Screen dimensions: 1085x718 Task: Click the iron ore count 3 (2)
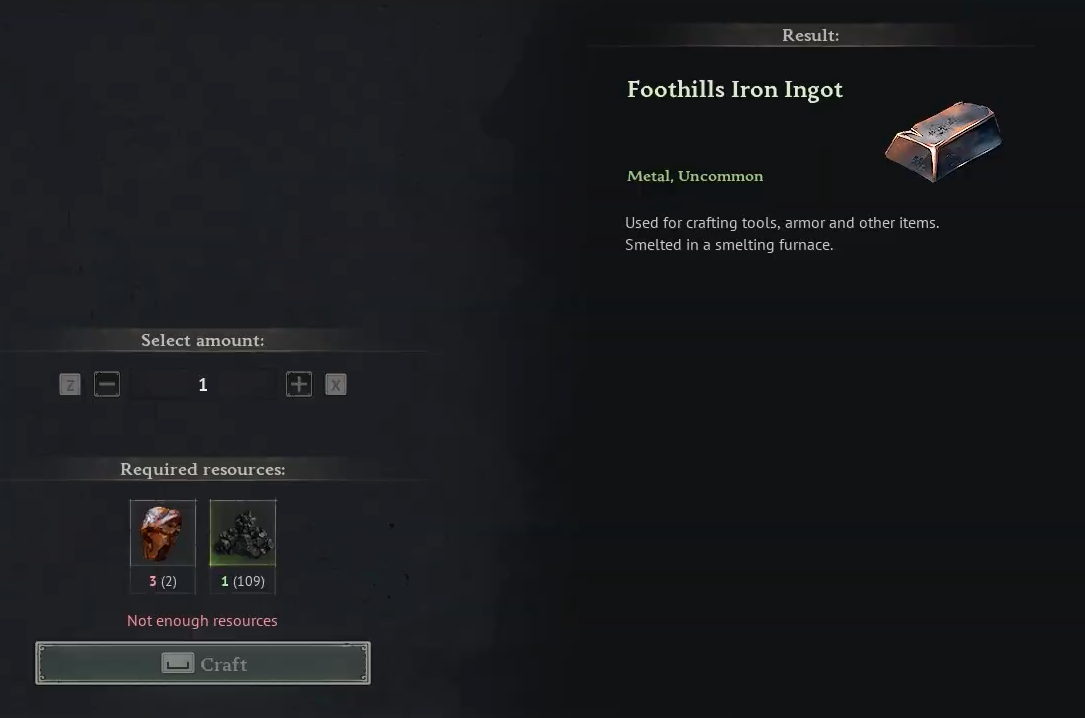(163, 581)
